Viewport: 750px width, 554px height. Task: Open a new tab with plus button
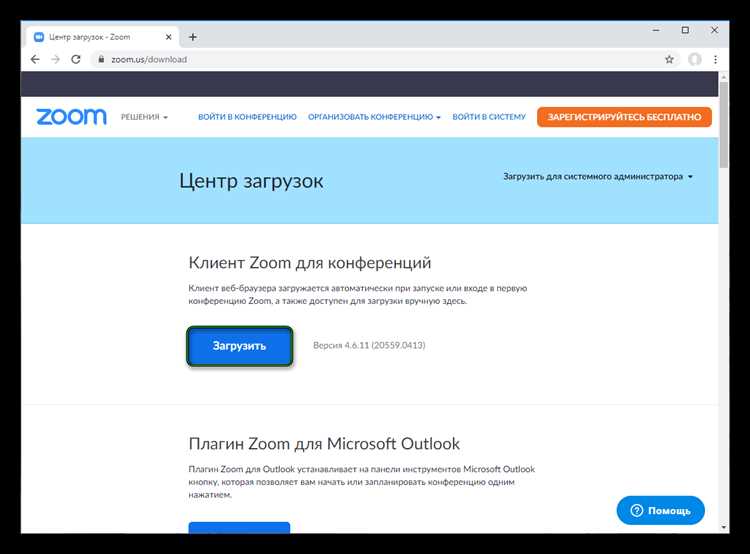193,37
